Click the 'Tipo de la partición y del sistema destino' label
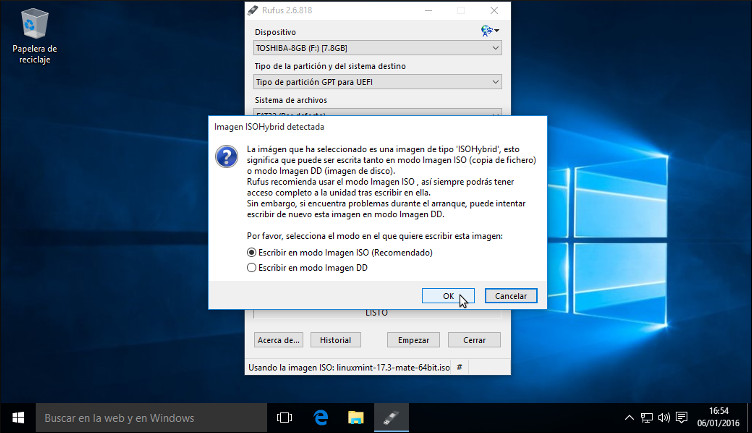 click(330, 66)
